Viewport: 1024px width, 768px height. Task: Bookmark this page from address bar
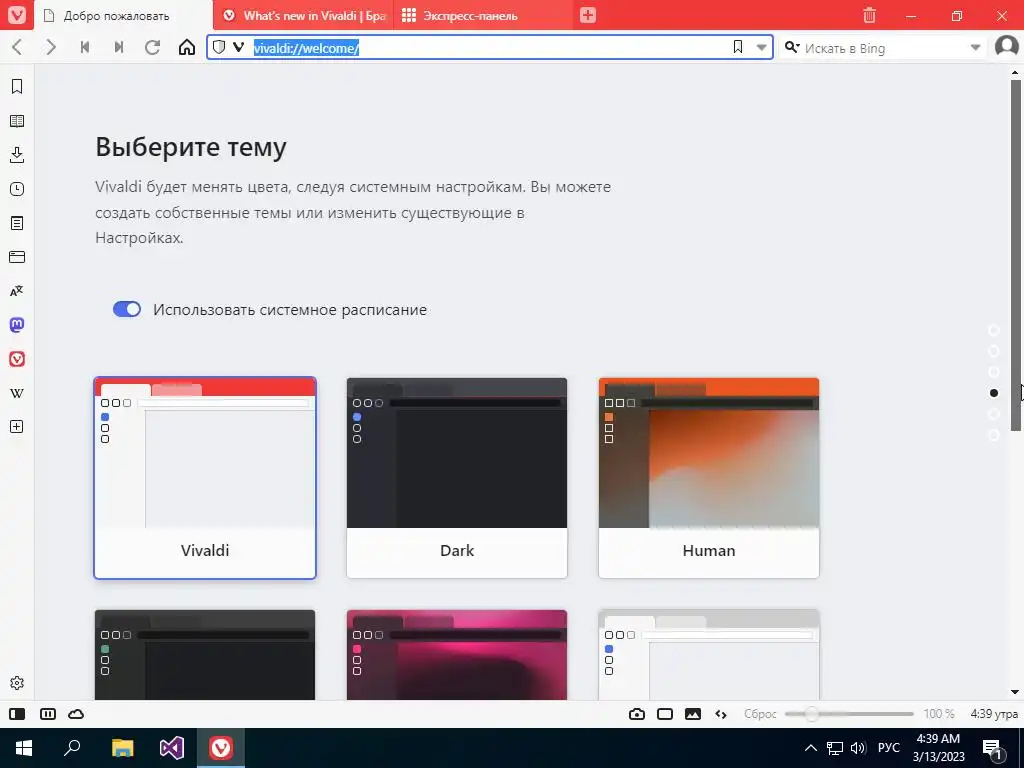click(x=738, y=47)
